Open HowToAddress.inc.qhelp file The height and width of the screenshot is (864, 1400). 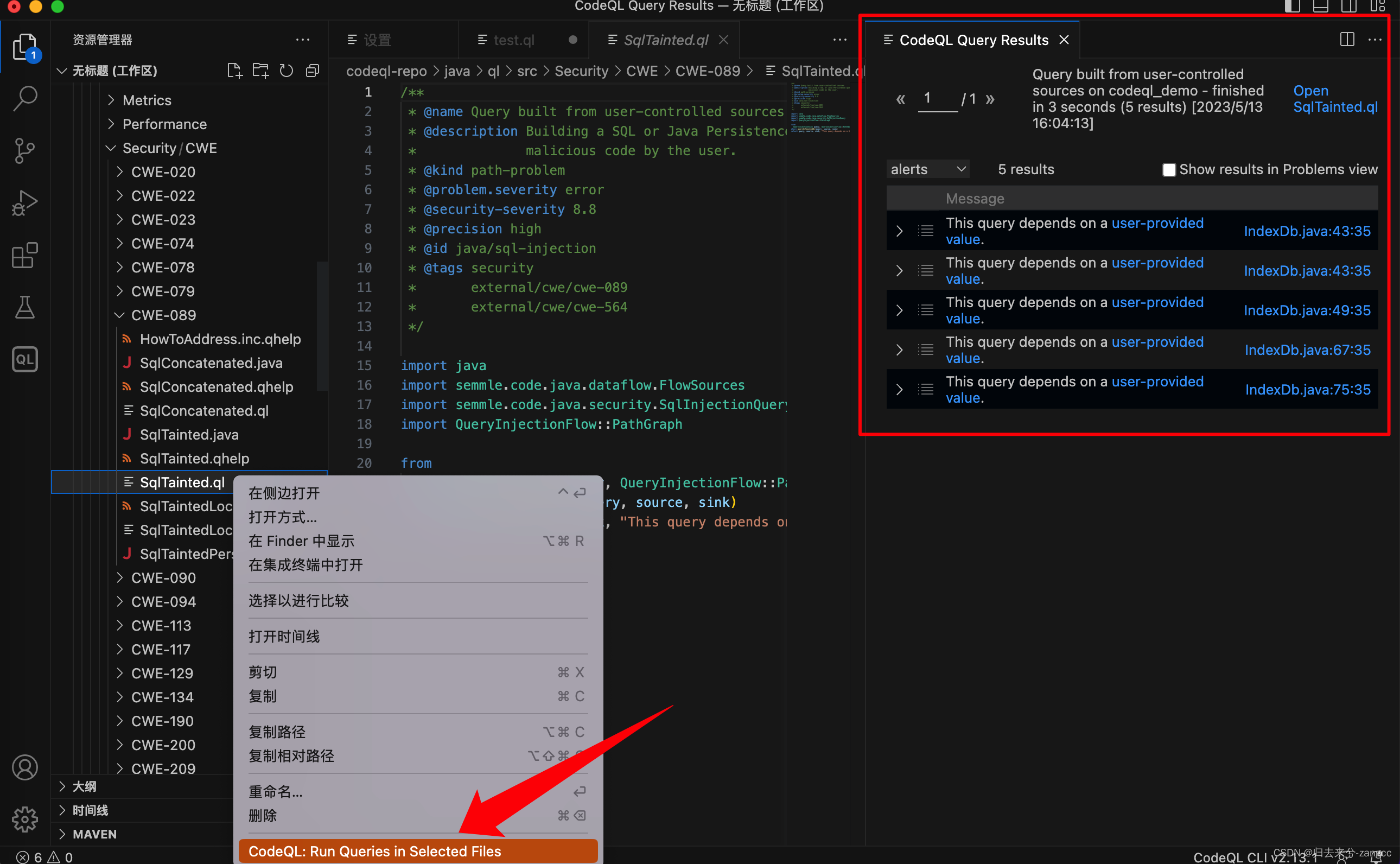click(x=220, y=339)
